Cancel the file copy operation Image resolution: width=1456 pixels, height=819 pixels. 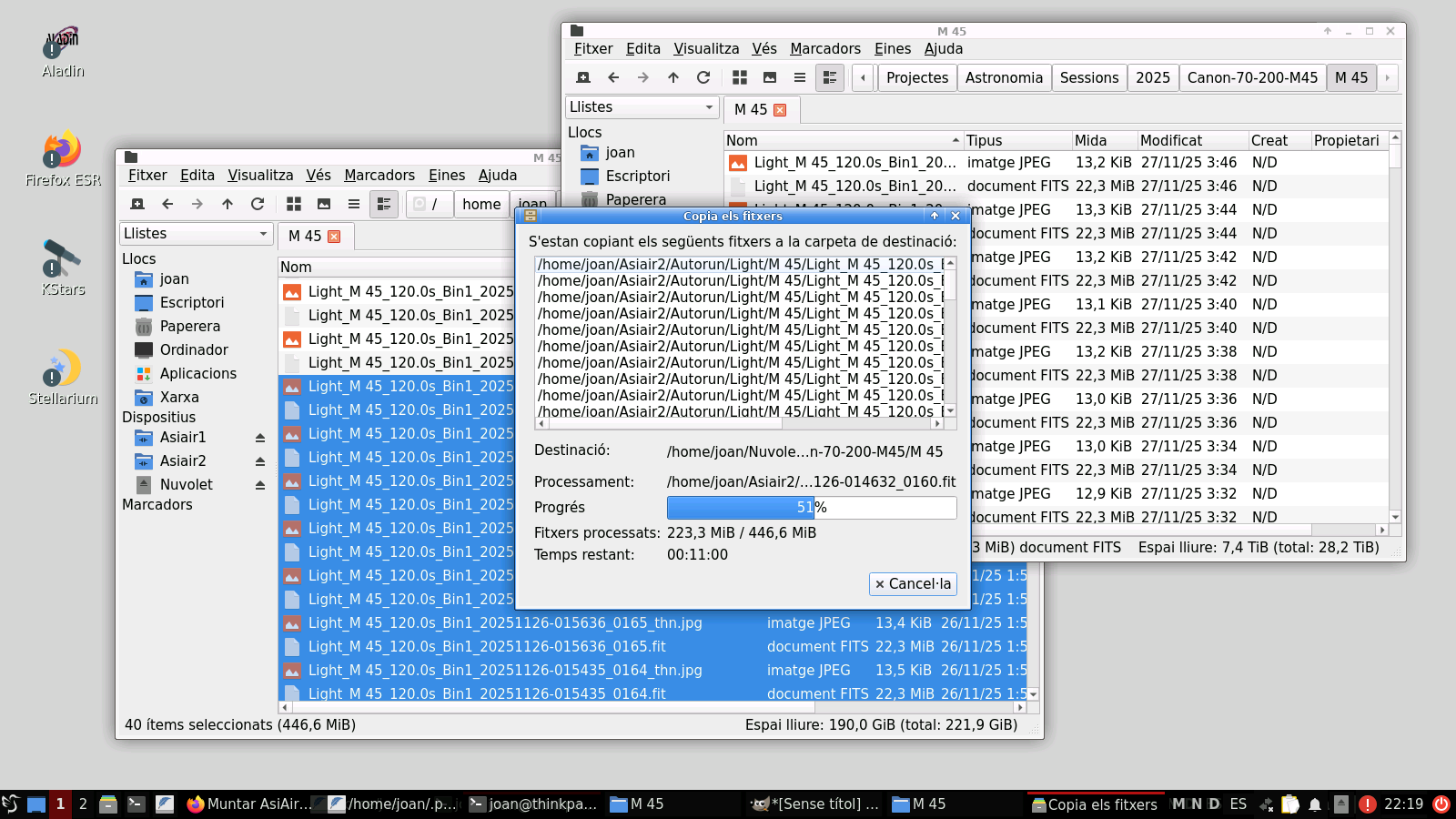click(913, 584)
